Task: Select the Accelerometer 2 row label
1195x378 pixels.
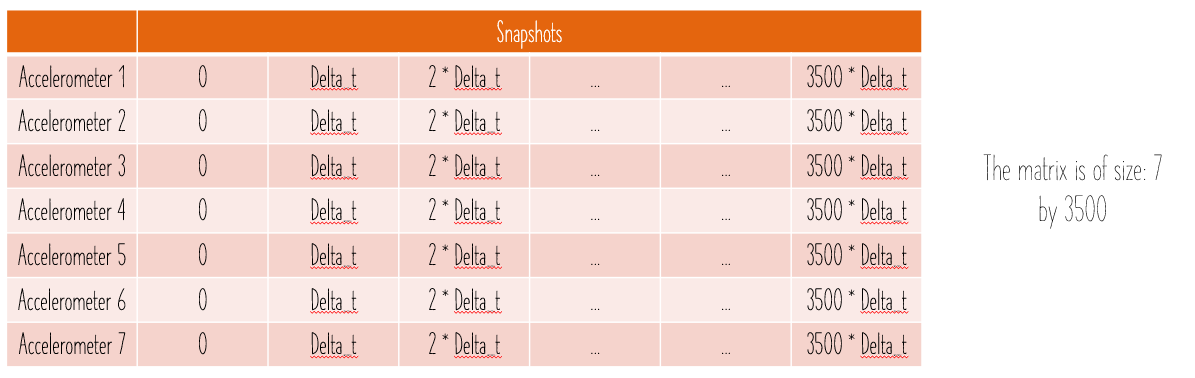Action: click(x=72, y=122)
